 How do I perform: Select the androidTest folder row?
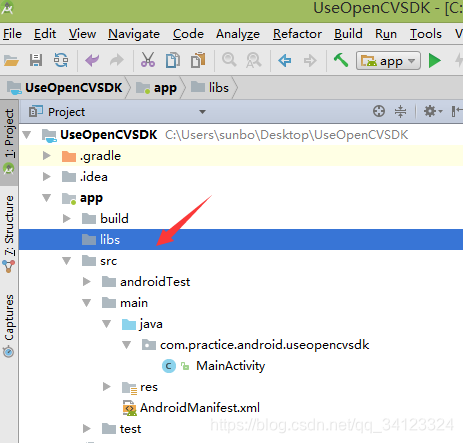point(146,282)
